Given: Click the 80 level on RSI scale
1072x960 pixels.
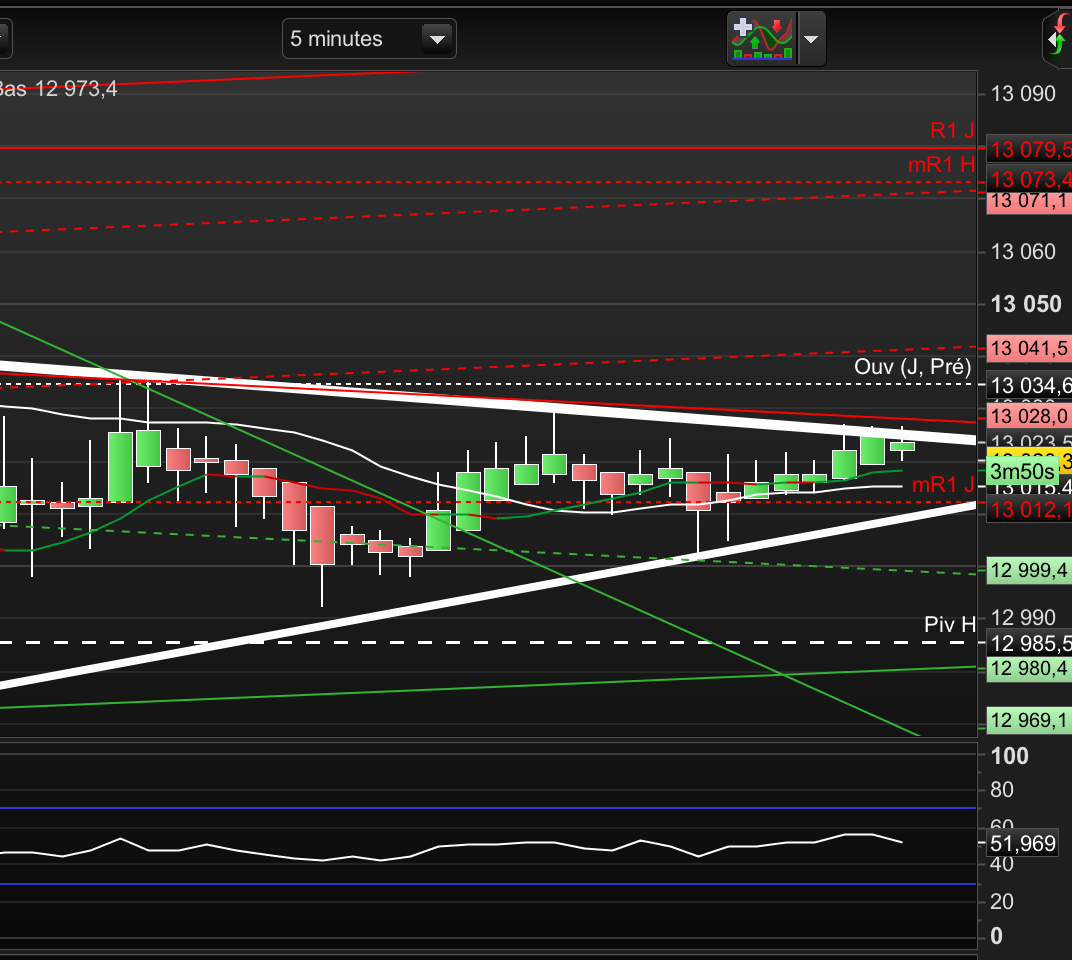Looking at the screenshot, I should click(x=1002, y=790).
